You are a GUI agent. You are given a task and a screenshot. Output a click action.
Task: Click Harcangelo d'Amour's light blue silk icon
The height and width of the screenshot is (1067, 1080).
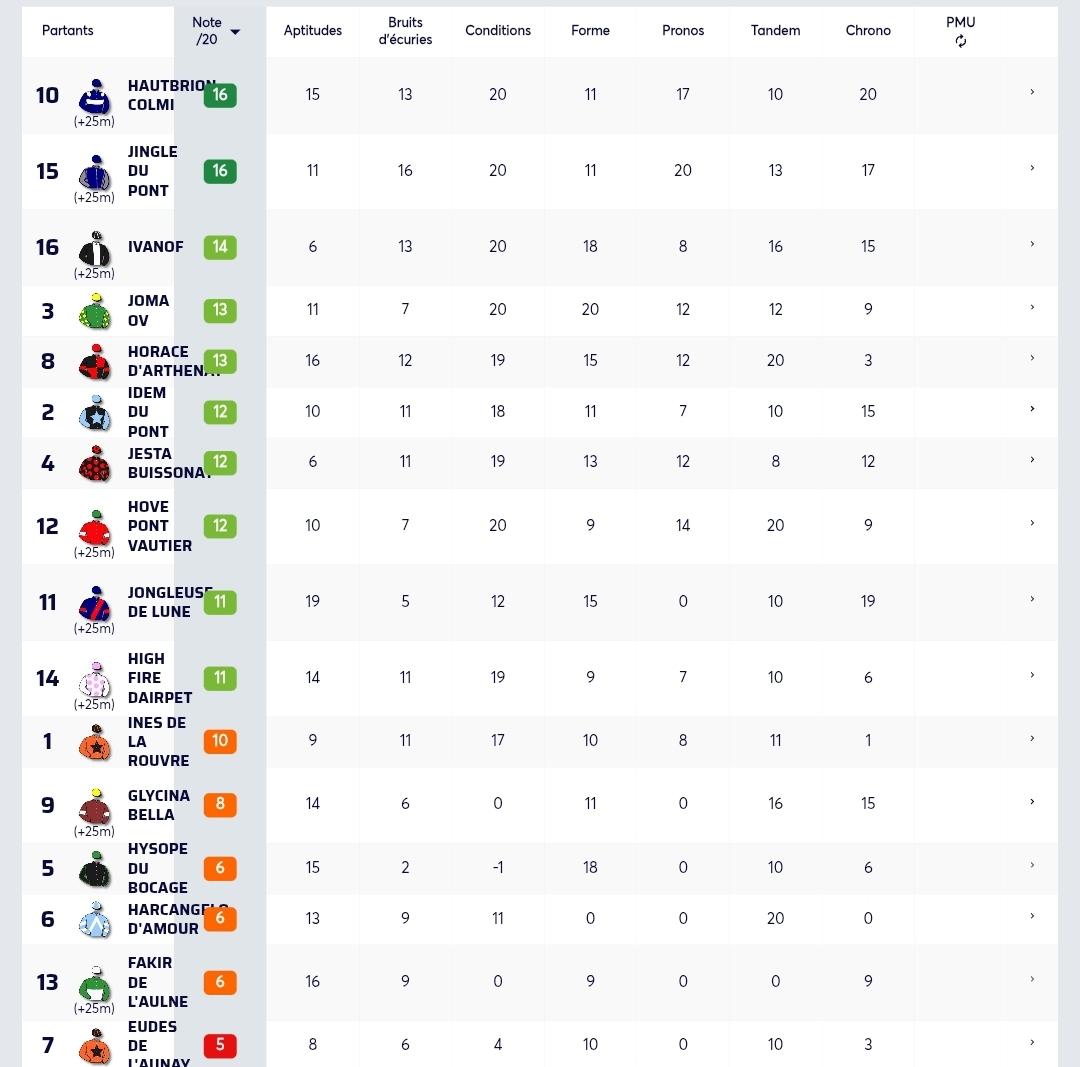click(x=95, y=920)
